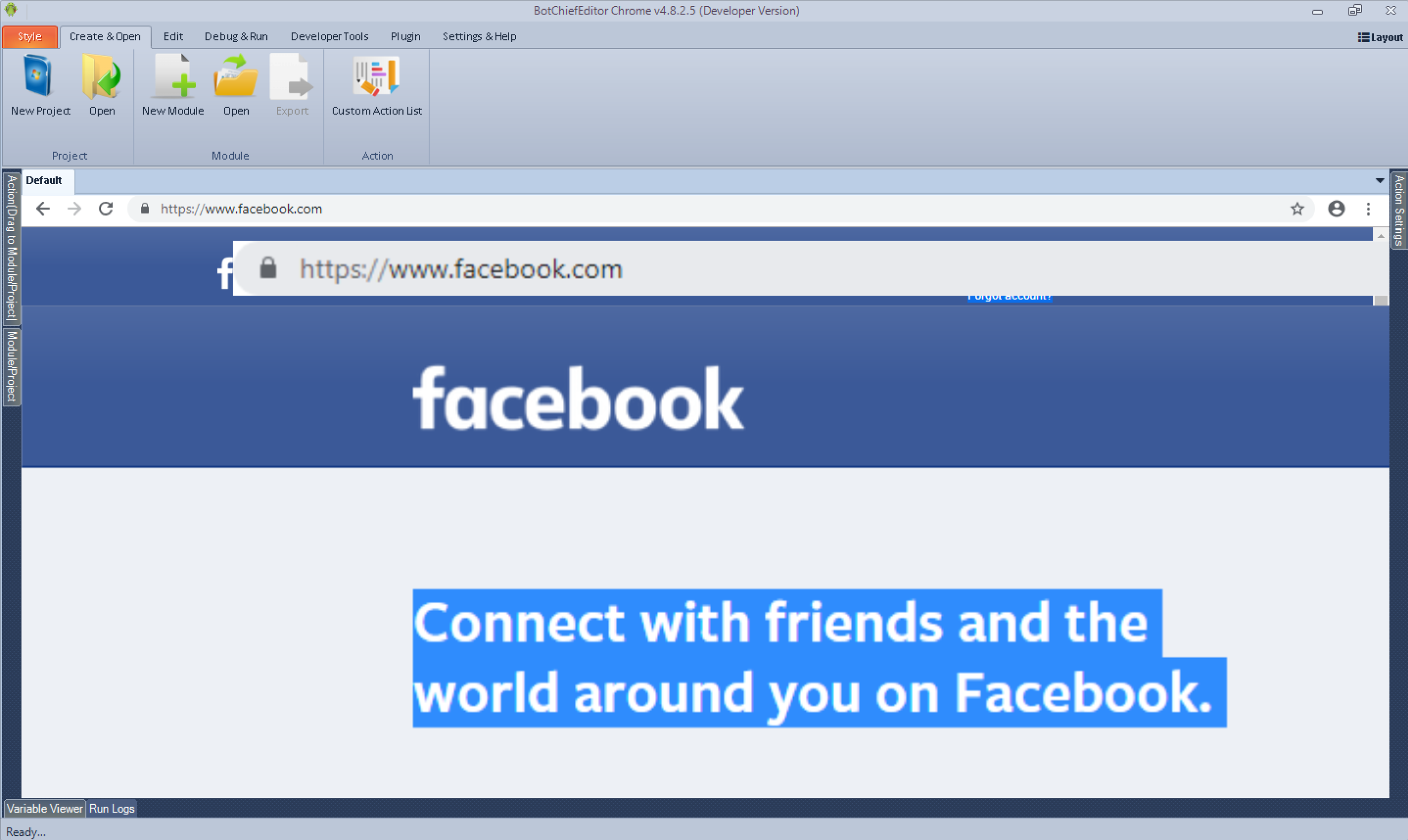Screen dimensions: 1408x840
Task: Click the browser address bar URL
Action: [241, 209]
